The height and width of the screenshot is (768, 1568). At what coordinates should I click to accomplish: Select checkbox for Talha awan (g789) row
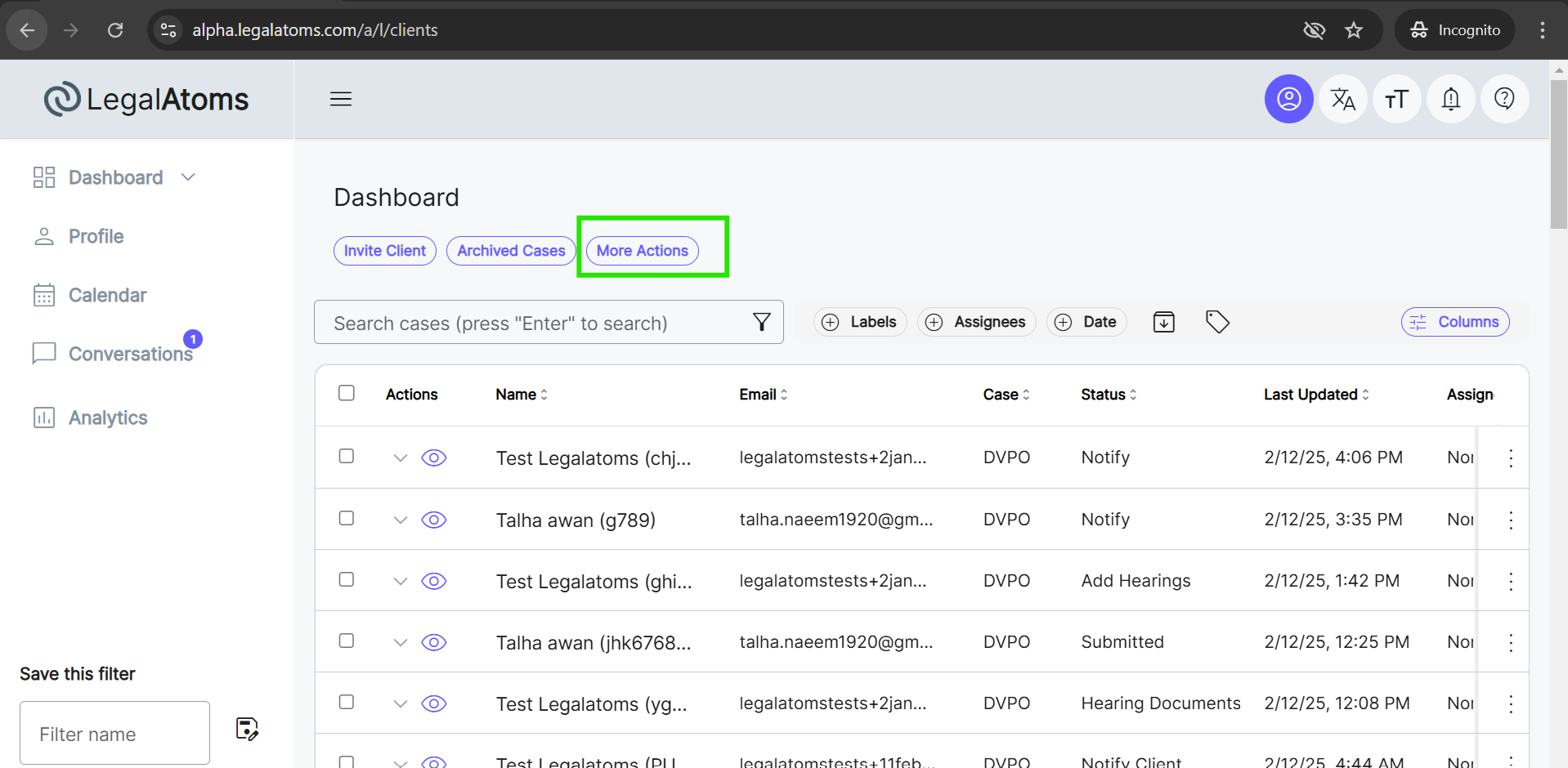(x=347, y=518)
